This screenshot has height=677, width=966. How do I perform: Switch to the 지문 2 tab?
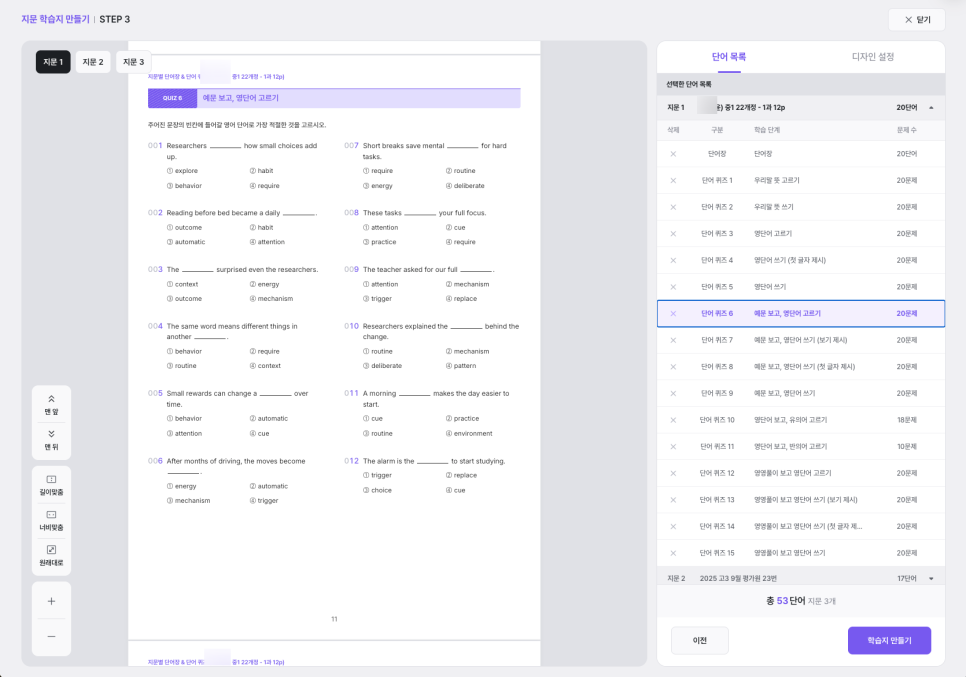93,62
